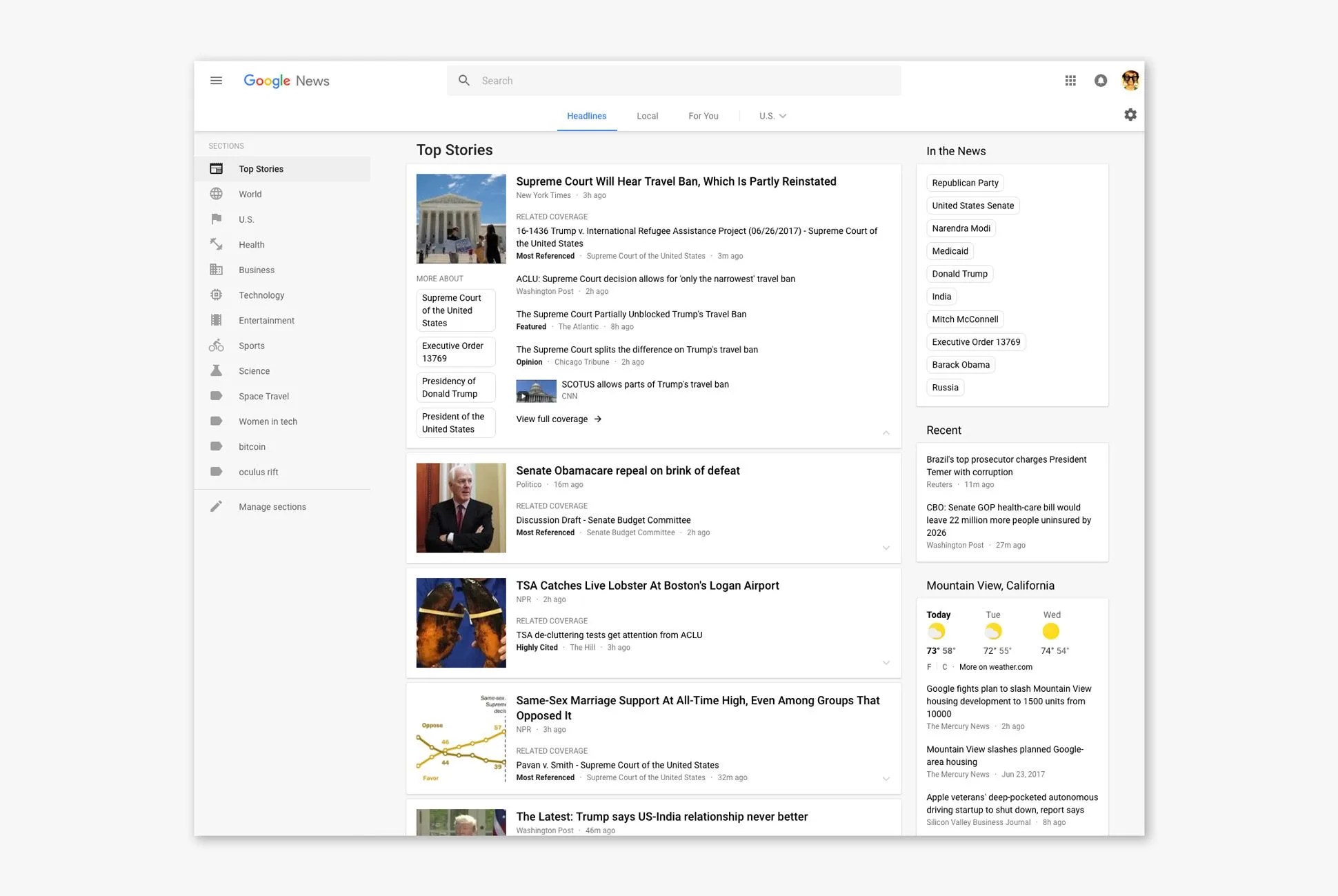Viewport: 1338px width, 896px height.
Task: Select the Entertainment section
Action: tap(266, 320)
